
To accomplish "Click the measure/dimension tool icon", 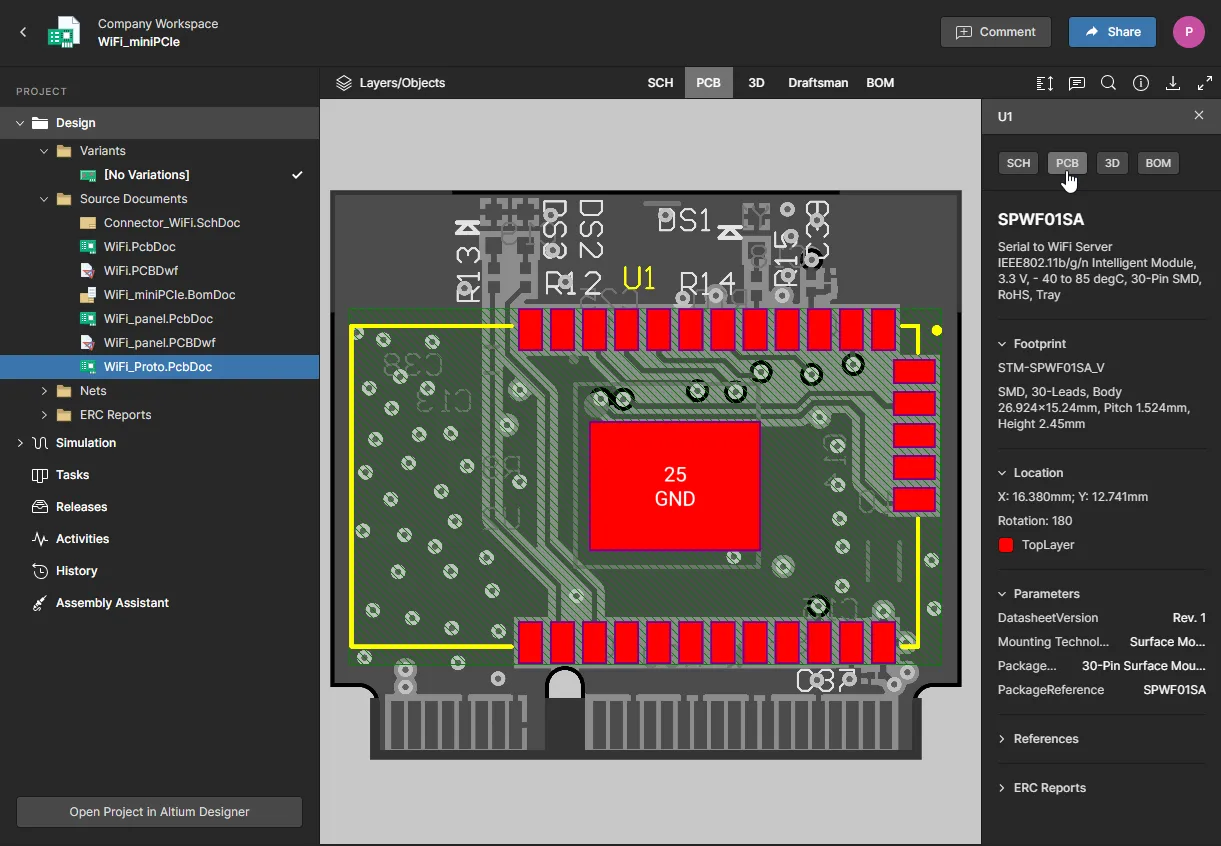I will (1044, 83).
